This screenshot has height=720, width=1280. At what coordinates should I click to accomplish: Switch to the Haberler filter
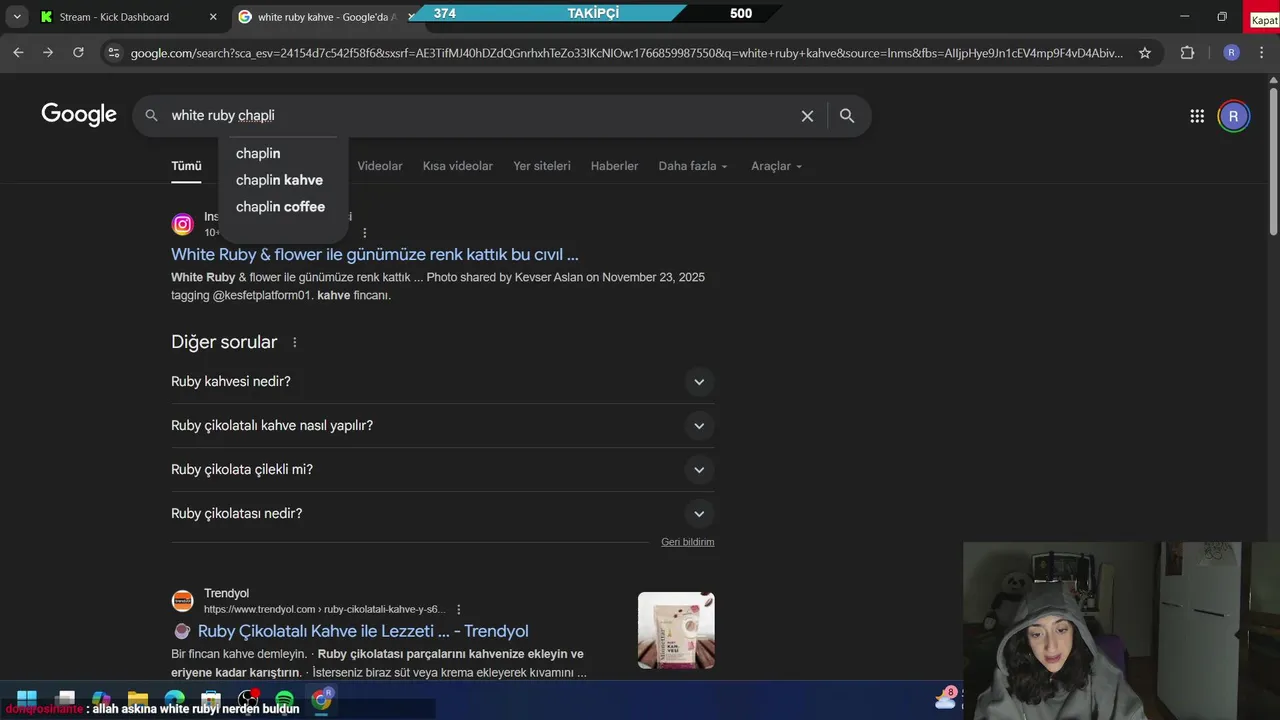(614, 166)
